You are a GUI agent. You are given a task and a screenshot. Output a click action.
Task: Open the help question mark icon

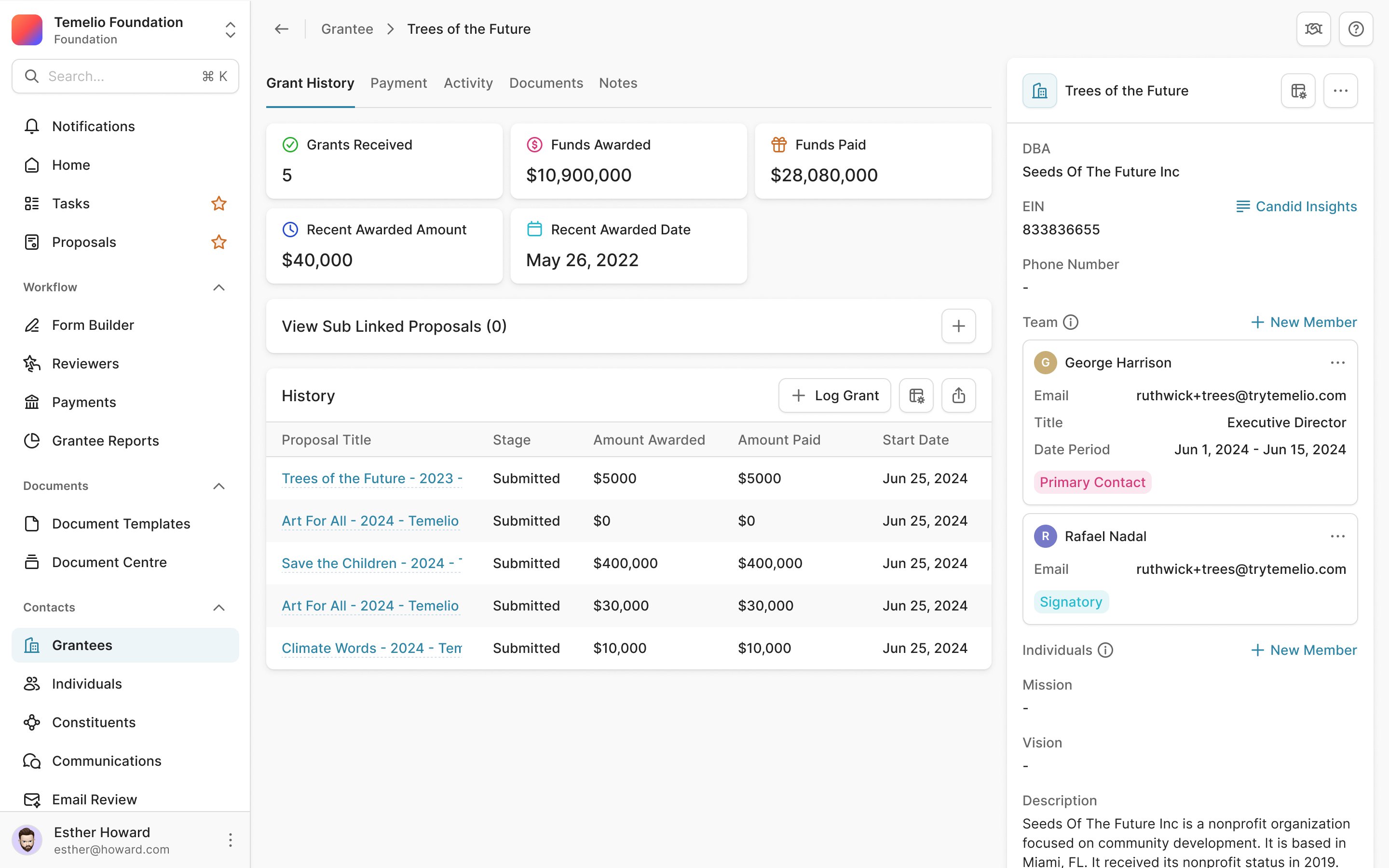point(1356,29)
